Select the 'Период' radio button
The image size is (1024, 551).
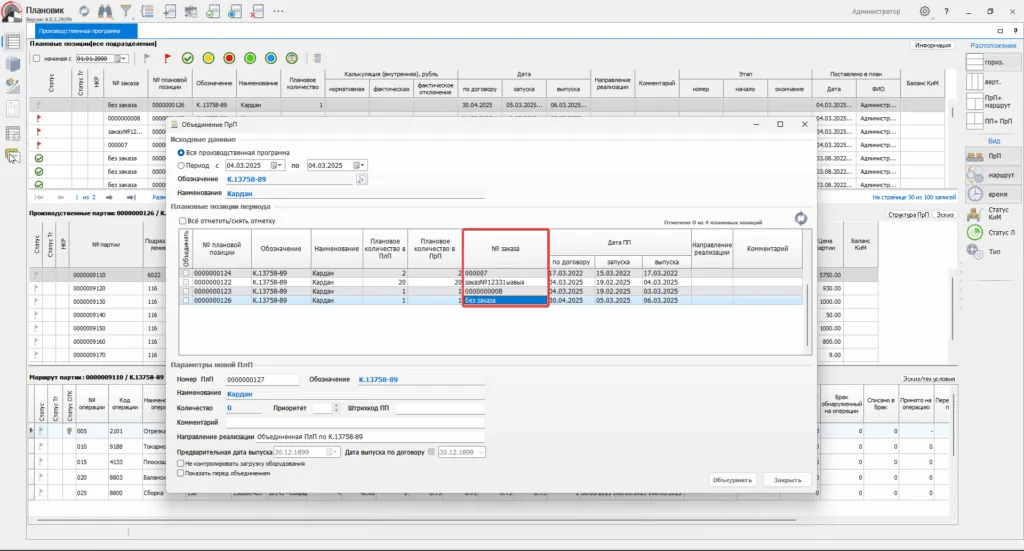181,165
